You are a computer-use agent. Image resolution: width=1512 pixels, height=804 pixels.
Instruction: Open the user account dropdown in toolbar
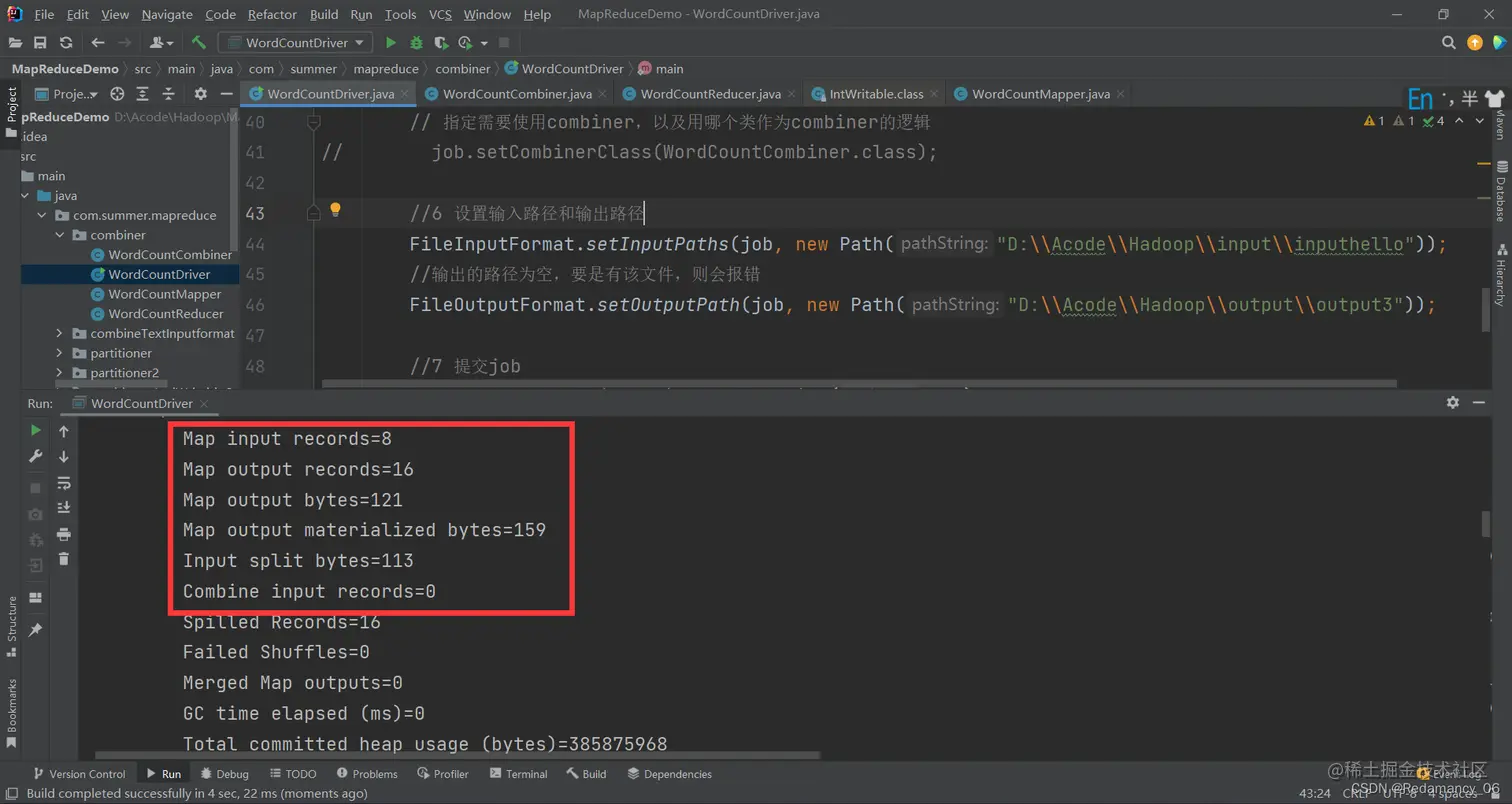pyautogui.click(x=161, y=43)
